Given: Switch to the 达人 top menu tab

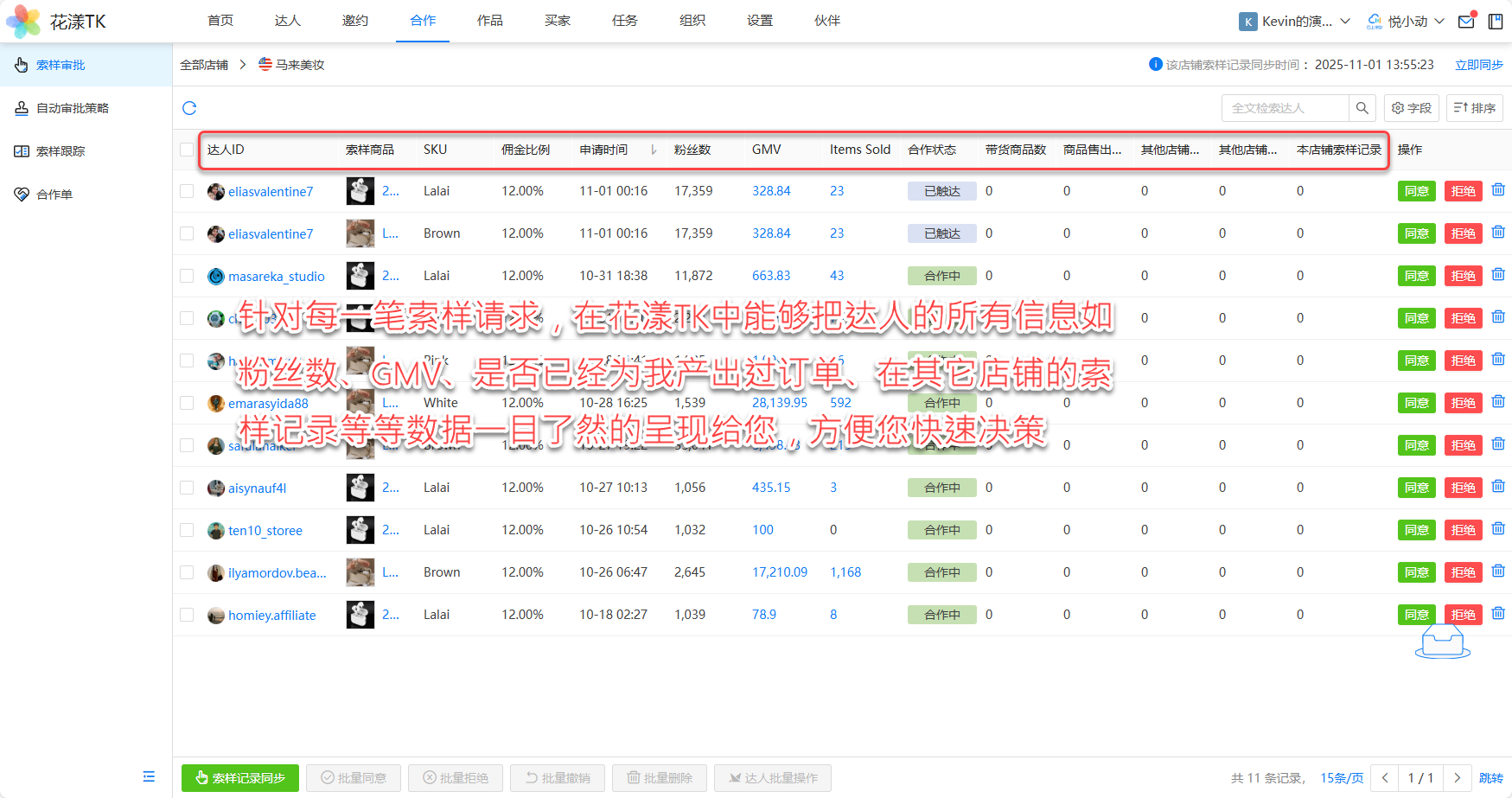Looking at the screenshot, I should click(287, 21).
